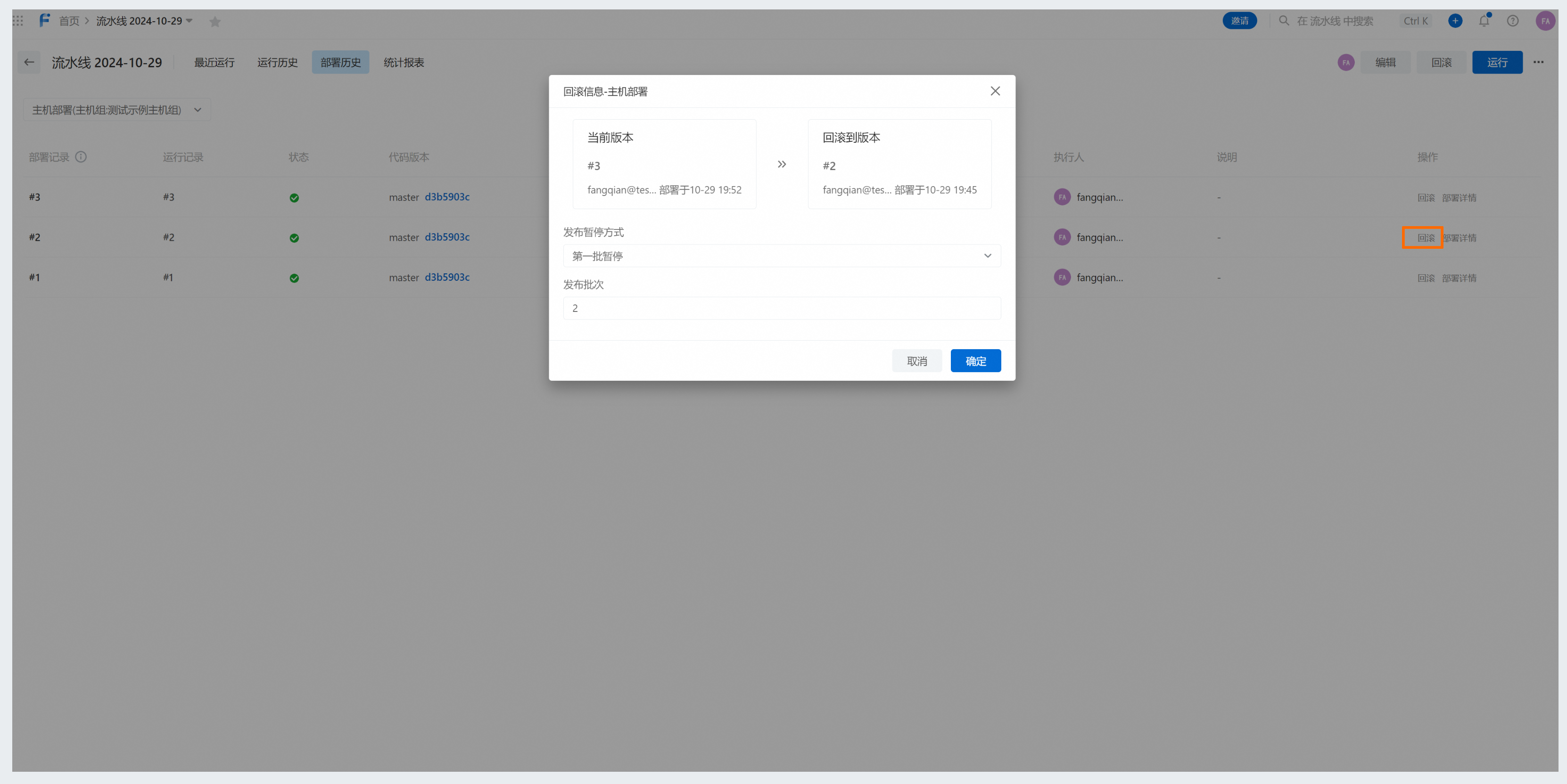
Task: Open the FA user avatar menu
Action: [1545, 21]
